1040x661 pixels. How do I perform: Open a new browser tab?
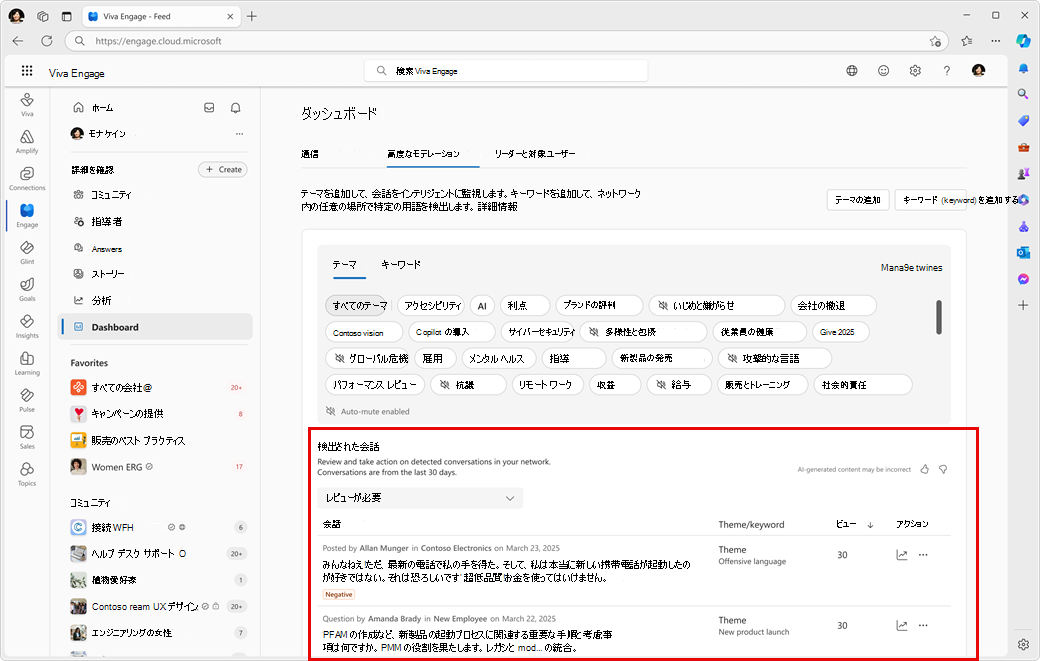(252, 17)
